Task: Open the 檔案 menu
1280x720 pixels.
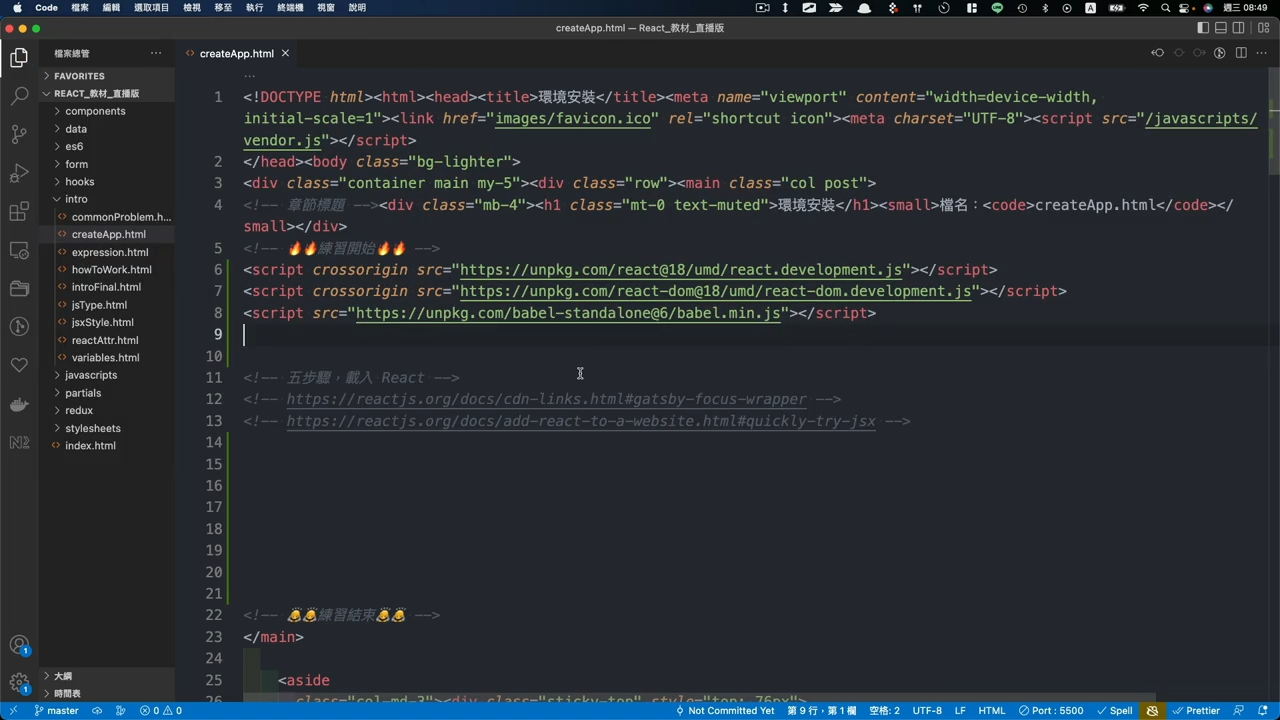Action: point(80,8)
